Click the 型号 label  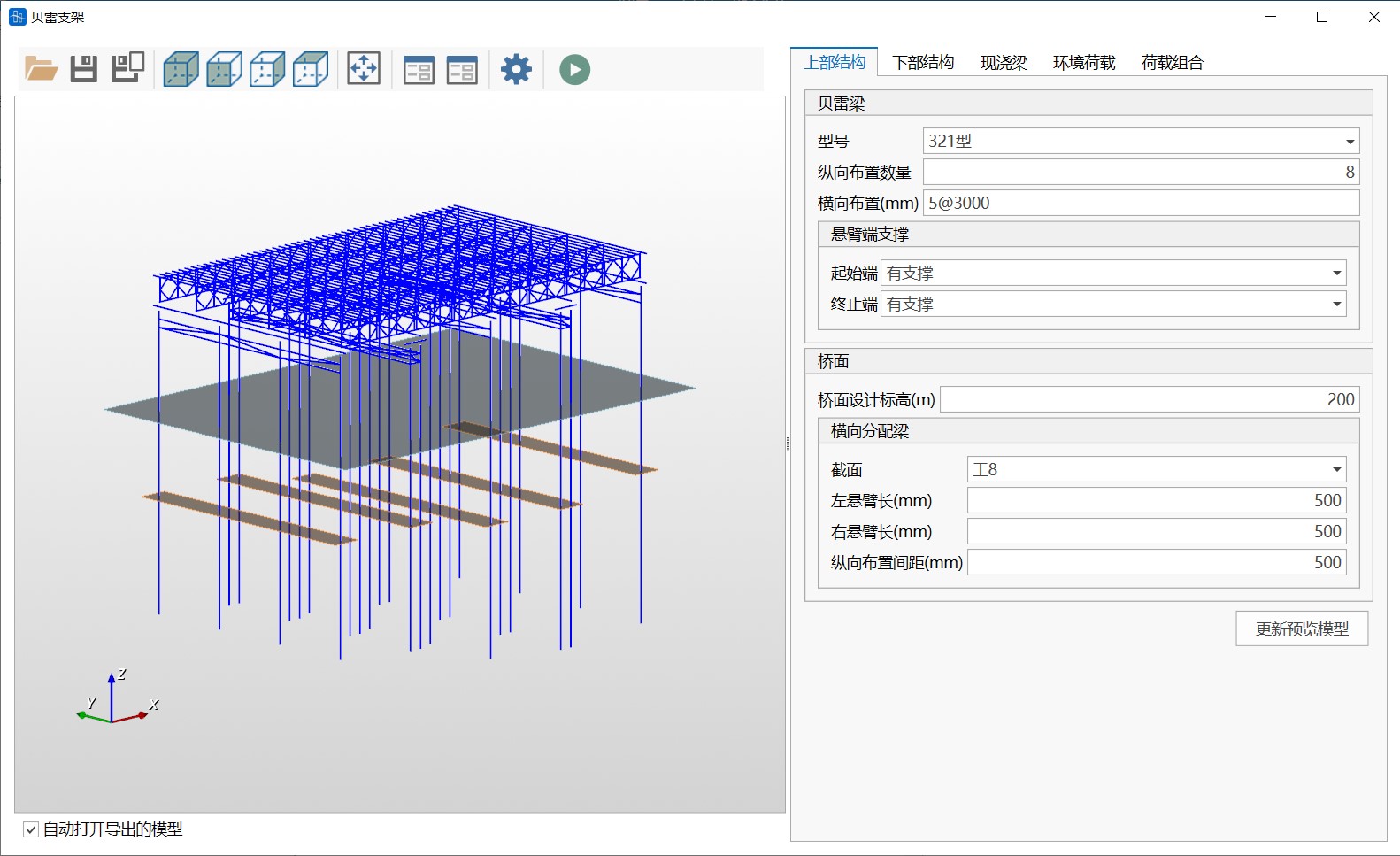(x=833, y=141)
